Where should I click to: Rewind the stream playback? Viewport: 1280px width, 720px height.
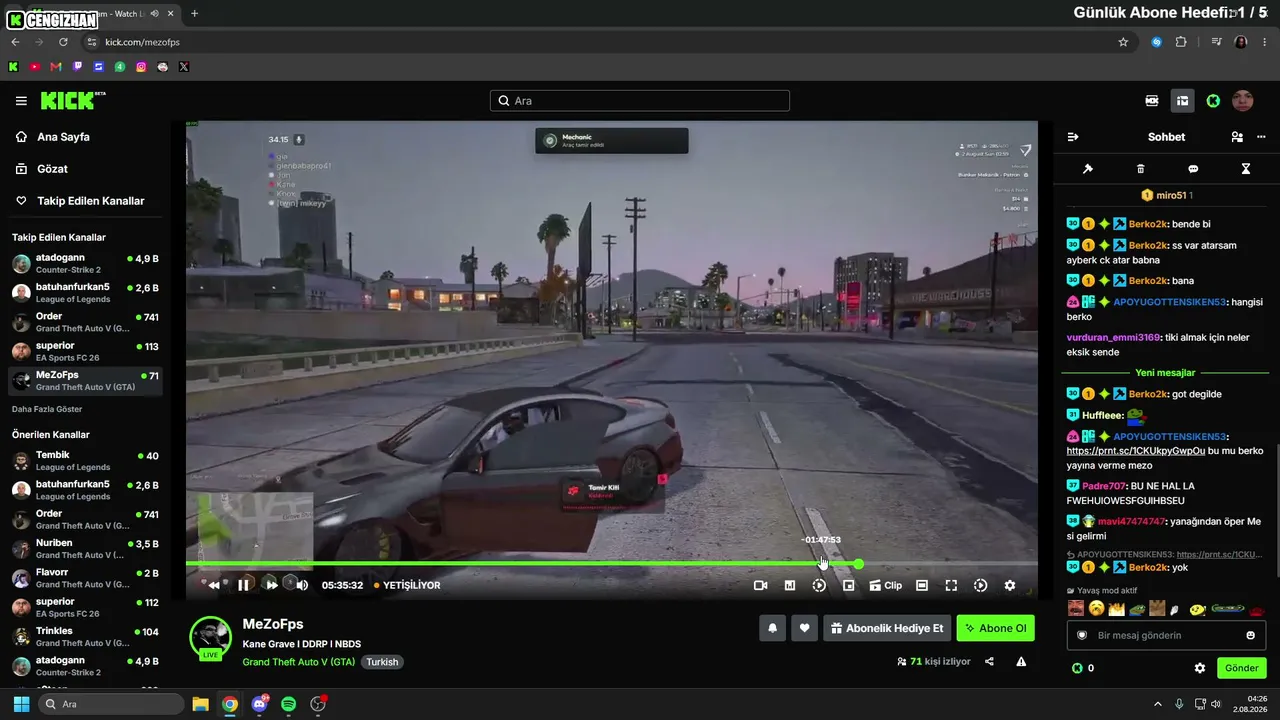(213, 585)
